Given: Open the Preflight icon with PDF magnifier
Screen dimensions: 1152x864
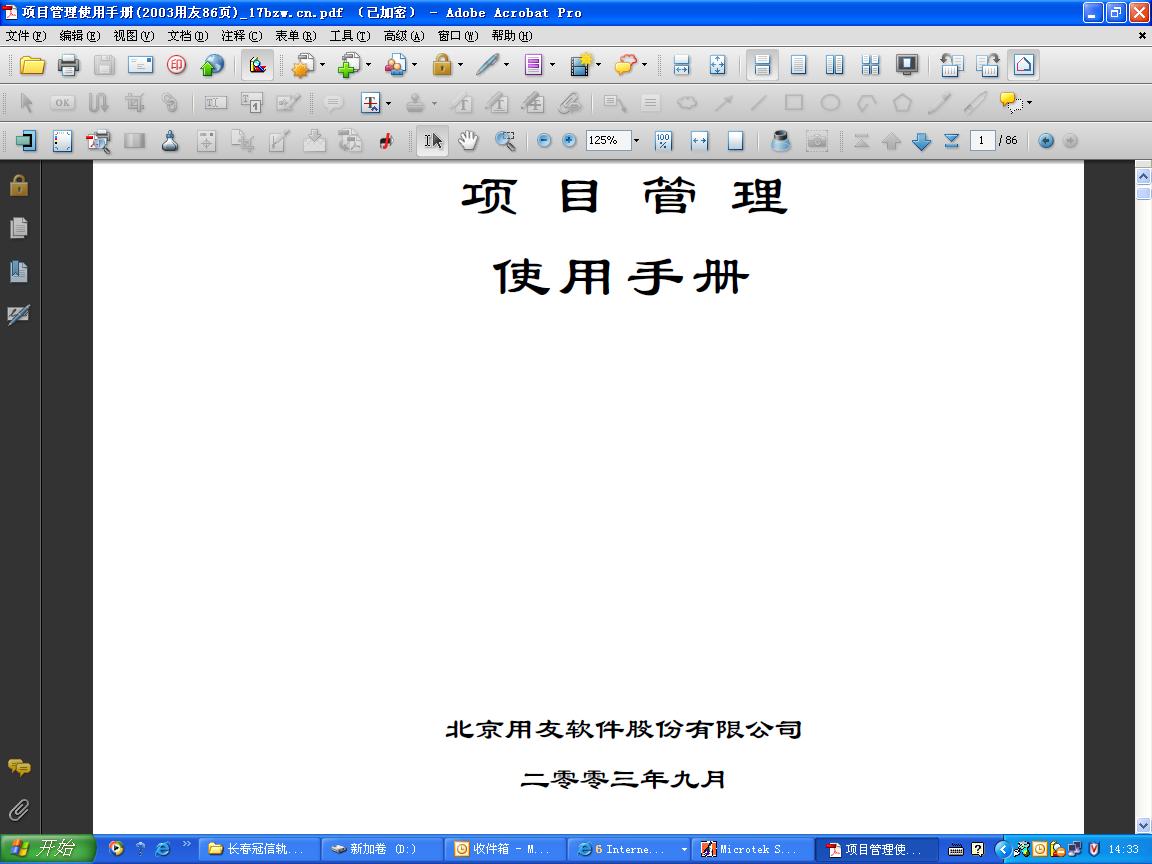Looking at the screenshot, I should 98,141.
